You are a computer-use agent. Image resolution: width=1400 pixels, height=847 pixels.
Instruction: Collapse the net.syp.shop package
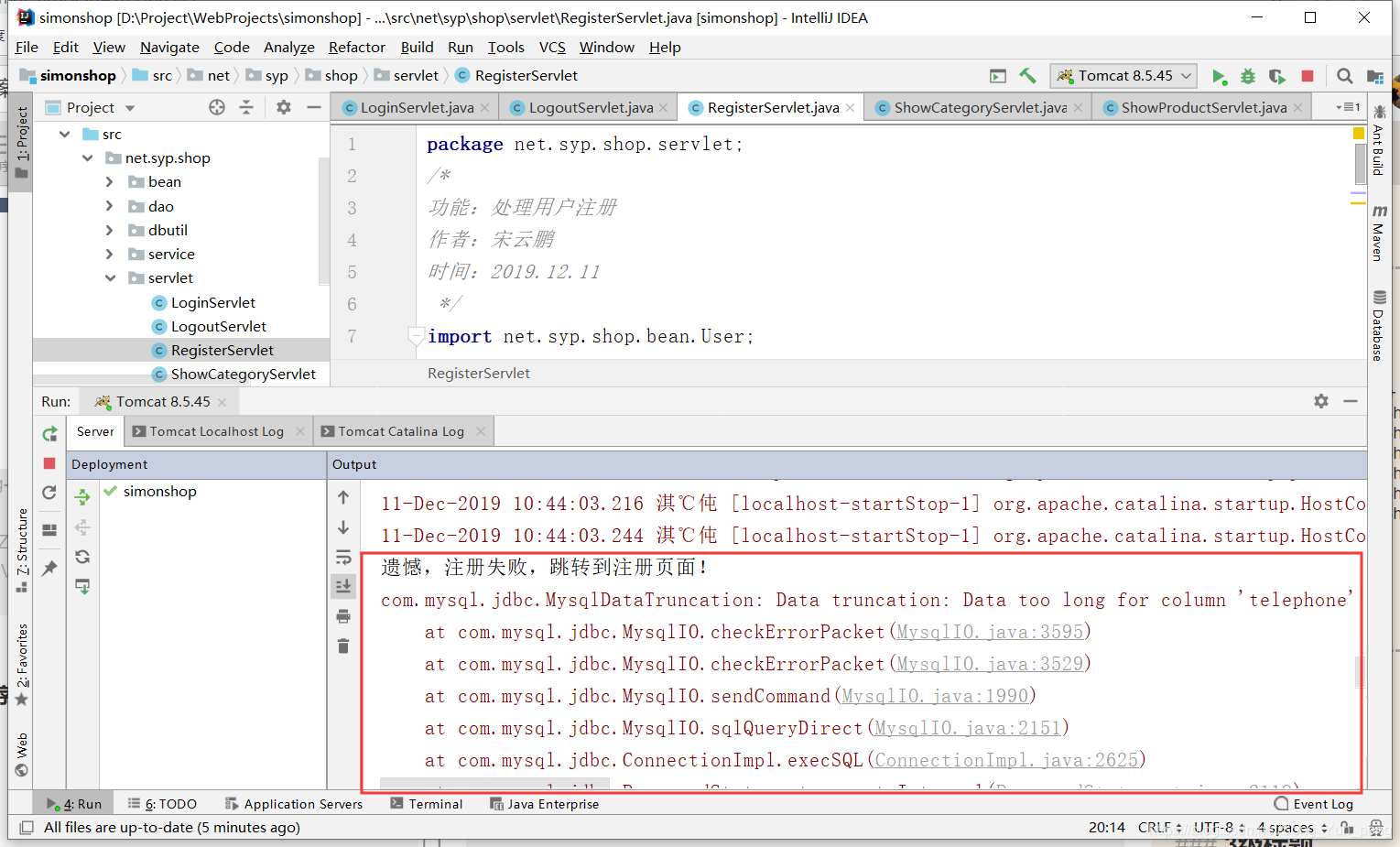tap(87, 158)
